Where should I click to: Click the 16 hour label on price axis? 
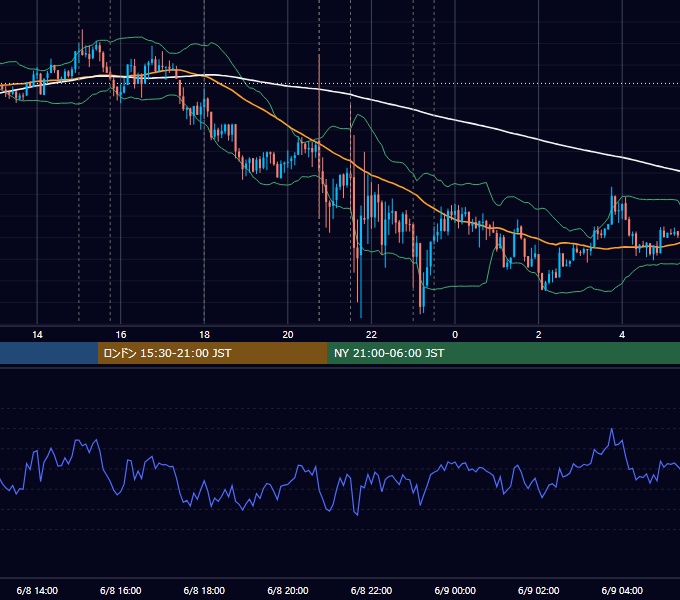pos(121,335)
